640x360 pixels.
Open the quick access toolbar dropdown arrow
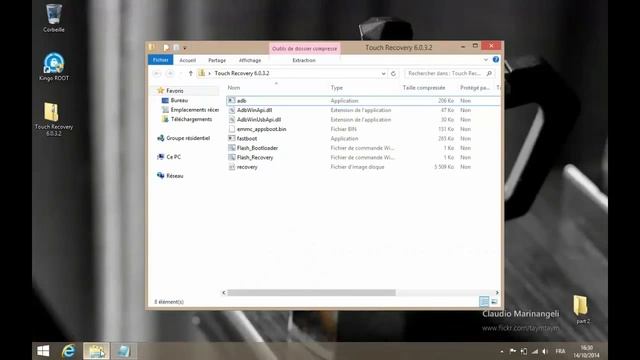(185, 48)
